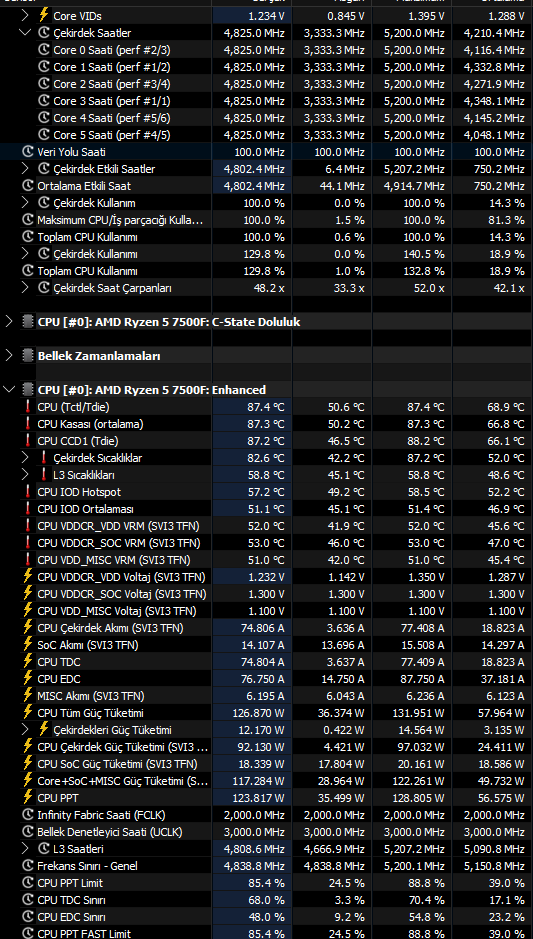Click the clock icon of Infinity Fabric Saati
The image size is (533, 939).
point(28,815)
